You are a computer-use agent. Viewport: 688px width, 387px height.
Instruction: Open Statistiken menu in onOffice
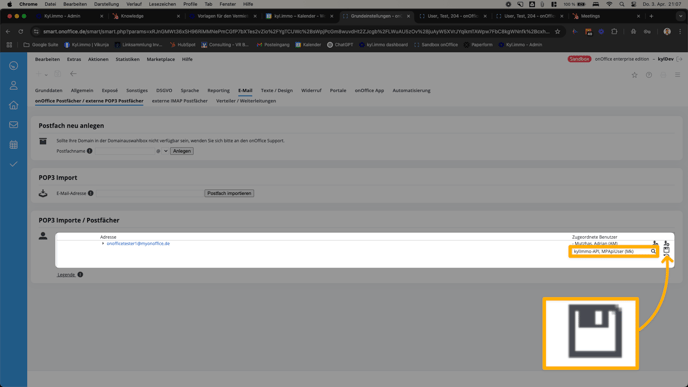(127, 59)
